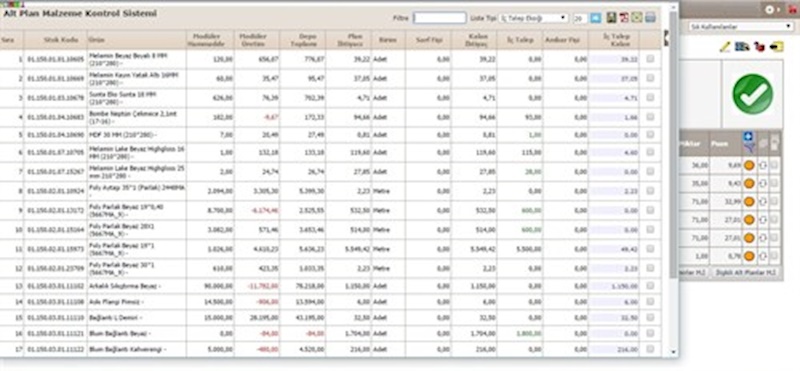Click the large green checkmark button

[x=753, y=94]
